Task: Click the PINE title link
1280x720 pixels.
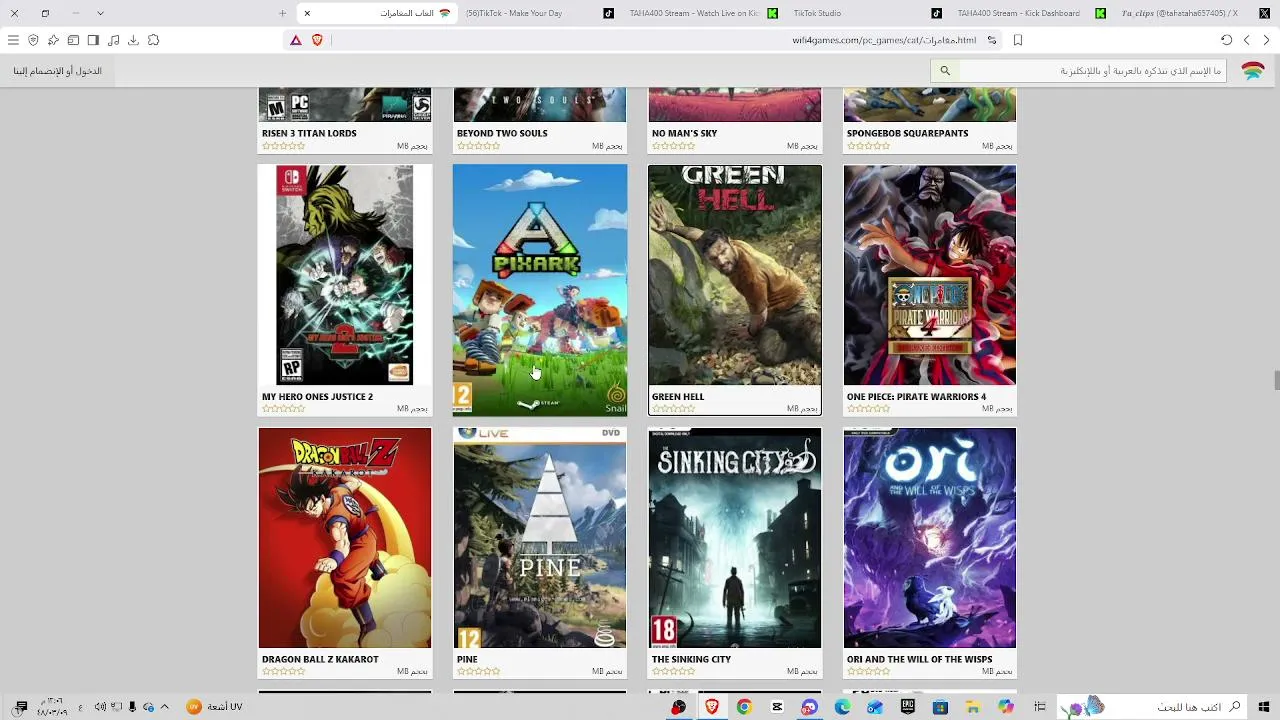Action: [467, 660]
